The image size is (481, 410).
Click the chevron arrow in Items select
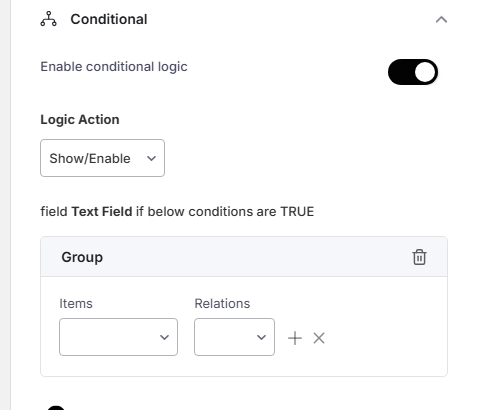point(164,337)
